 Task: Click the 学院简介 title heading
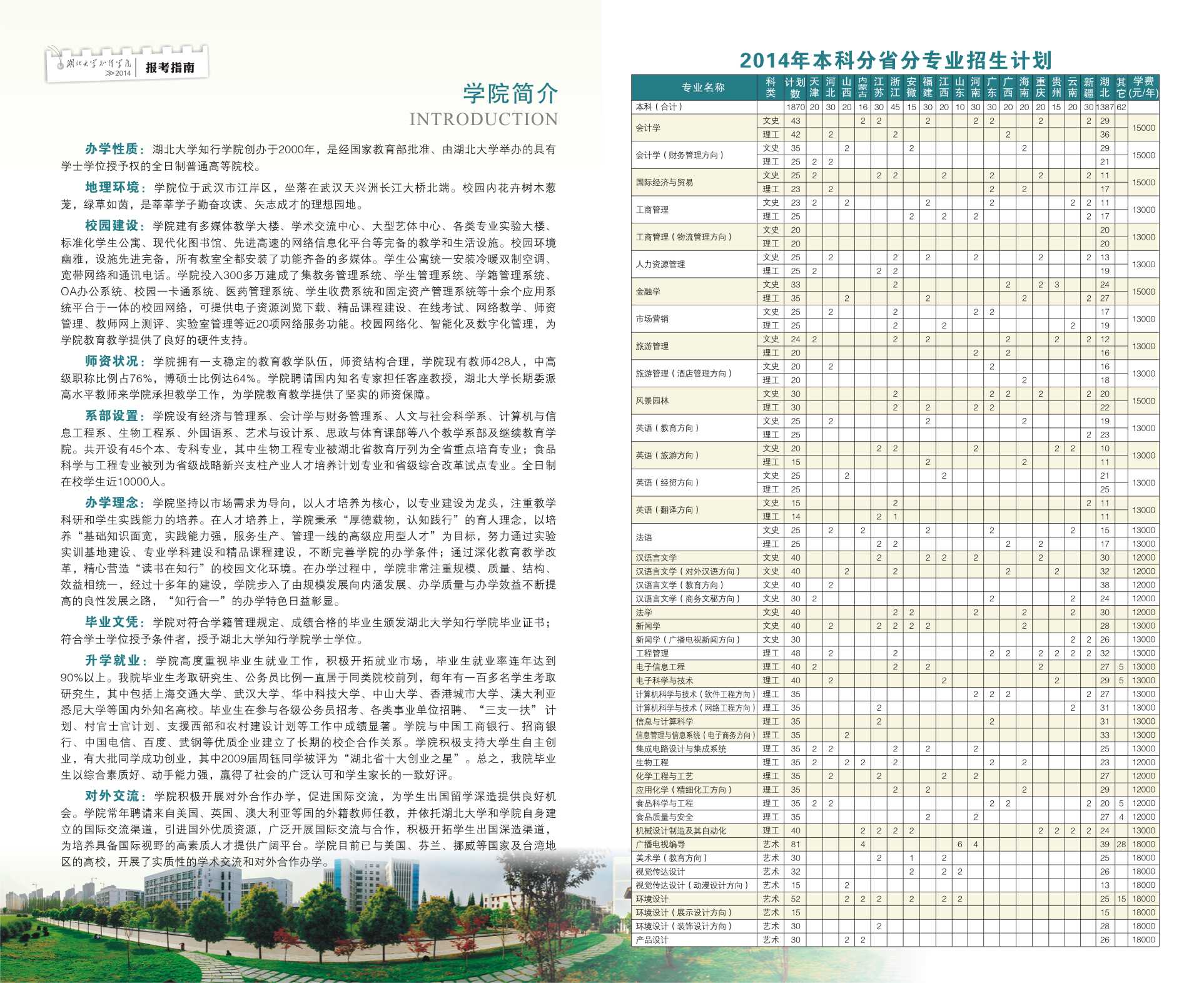click(x=510, y=93)
